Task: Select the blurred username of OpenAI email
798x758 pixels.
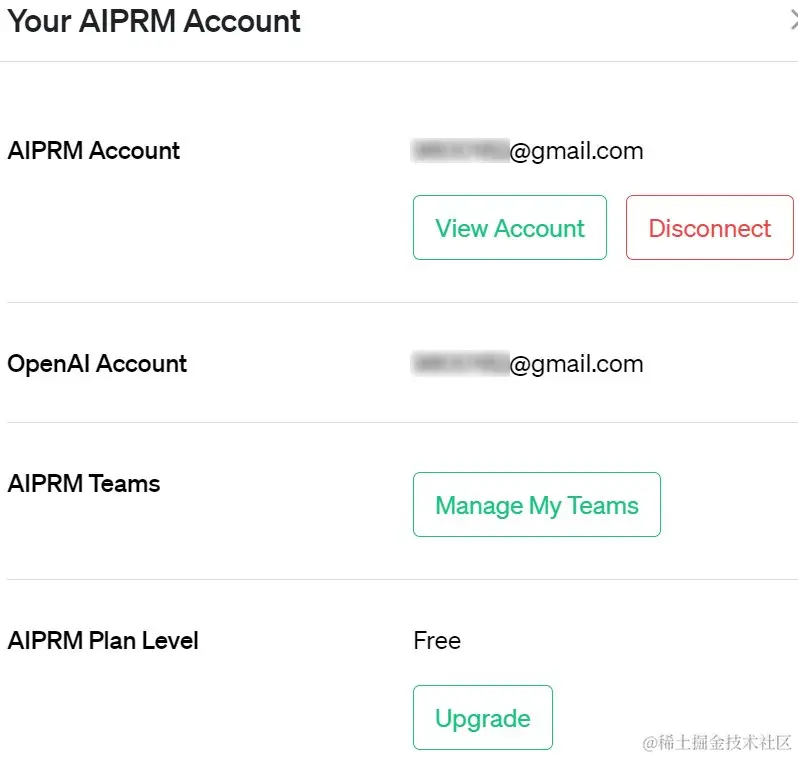Action: [461, 363]
